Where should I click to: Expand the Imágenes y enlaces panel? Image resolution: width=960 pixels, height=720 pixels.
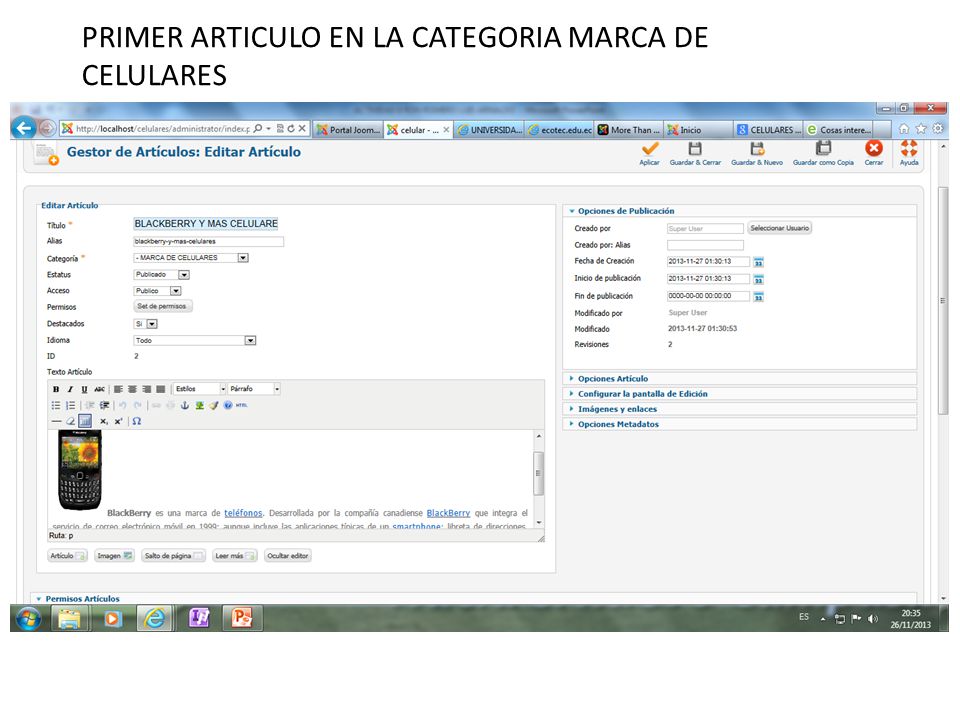click(x=617, y=409)
